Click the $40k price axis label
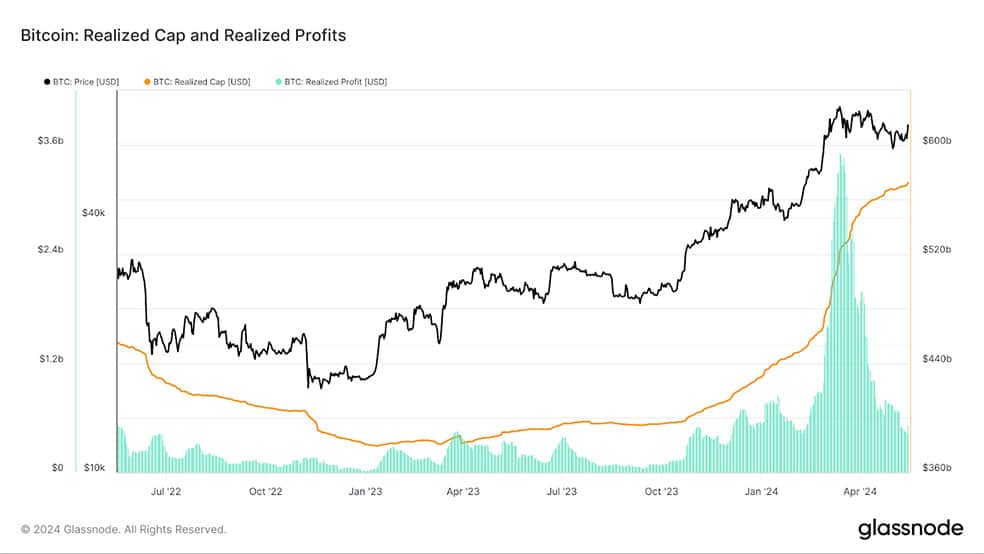Screen dimensions: 984x554 (x=94, y=213)
